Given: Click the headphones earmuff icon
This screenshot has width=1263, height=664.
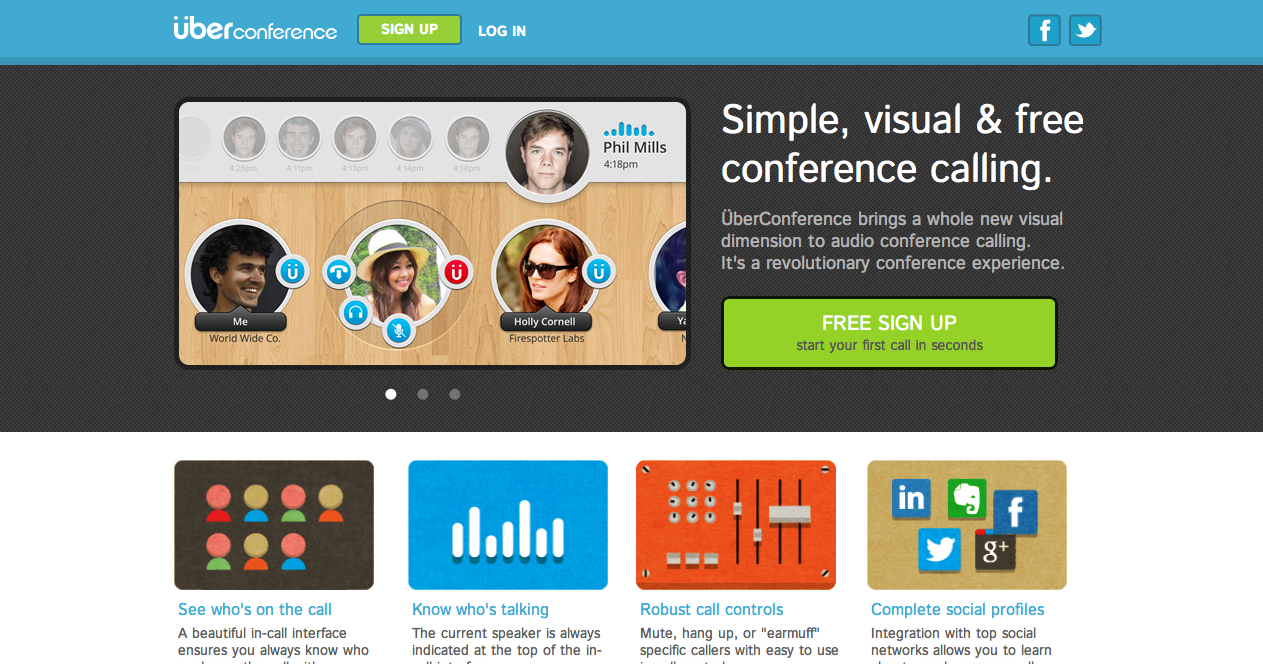Looking at the screenshot, I should point(356,313).
